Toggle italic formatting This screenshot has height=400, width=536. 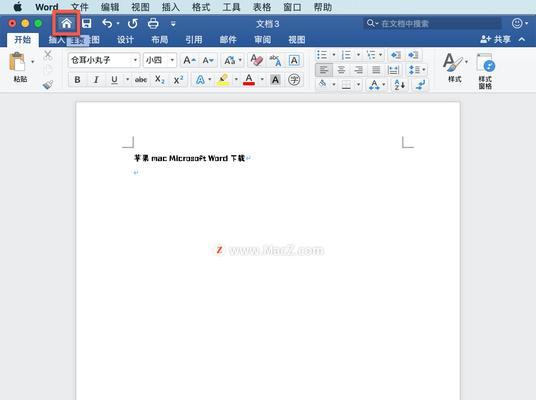click(x=96, y=80)
